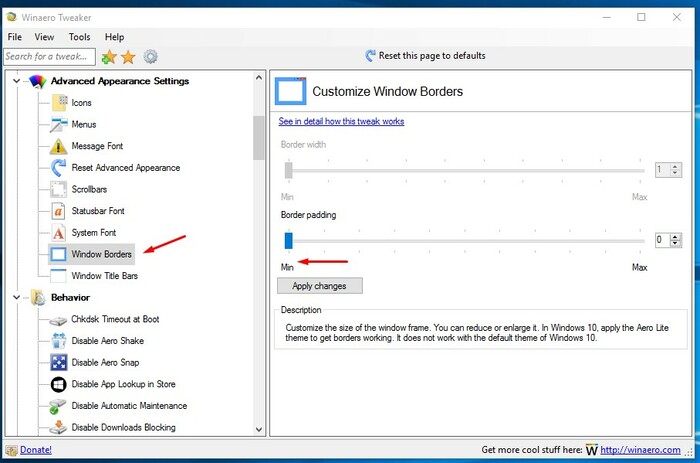Increase Border width value with spinner up arrow
This screenshot has width=700, height=463.
pyautogui.click(x=675, y=167)
